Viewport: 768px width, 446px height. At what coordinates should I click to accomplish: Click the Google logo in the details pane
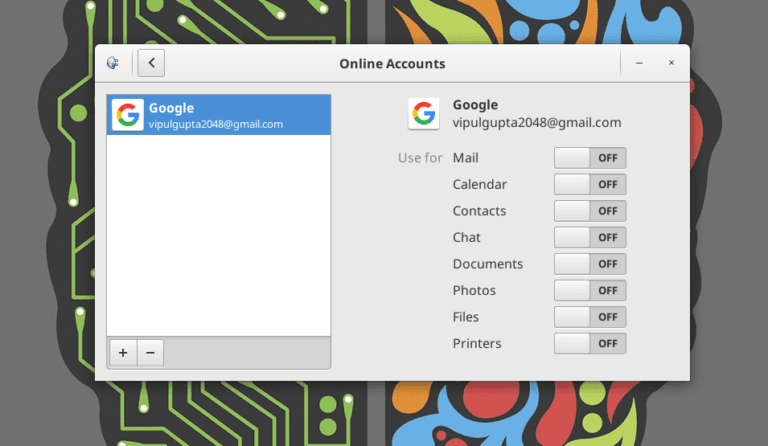click(424, 114)
